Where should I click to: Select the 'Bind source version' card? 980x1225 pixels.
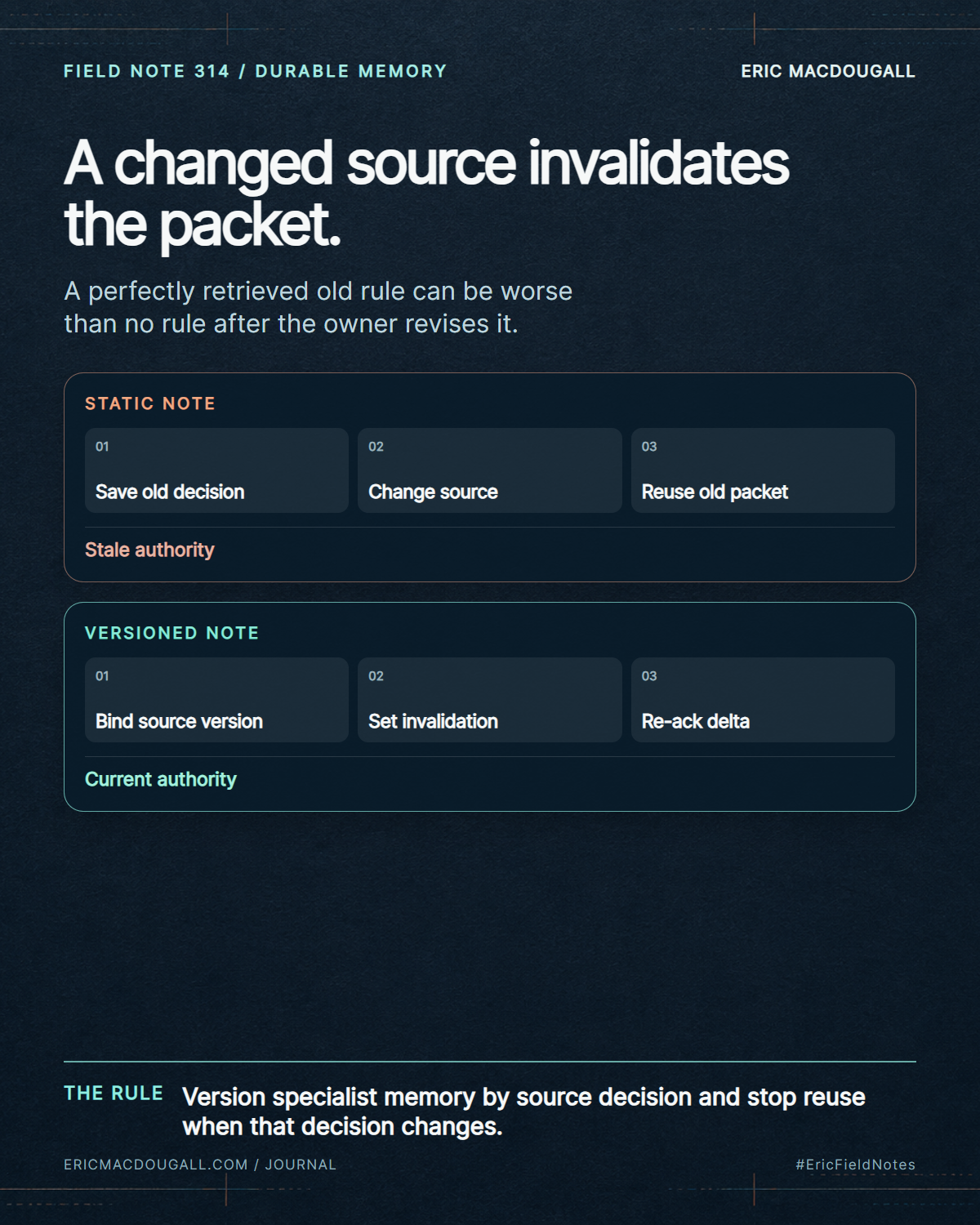pos(216,700)
